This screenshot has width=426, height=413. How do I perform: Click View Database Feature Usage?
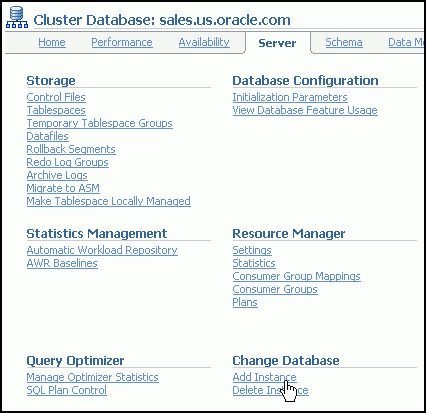point(305,110)
